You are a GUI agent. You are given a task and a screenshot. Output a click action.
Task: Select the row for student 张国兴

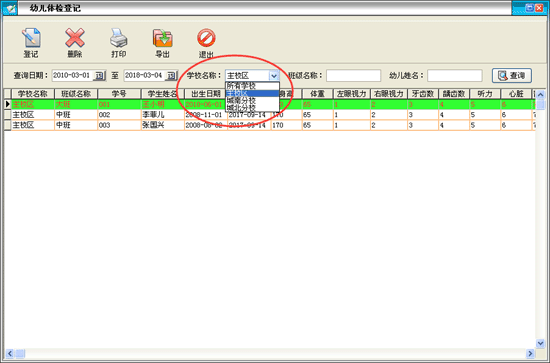[270, 125]
